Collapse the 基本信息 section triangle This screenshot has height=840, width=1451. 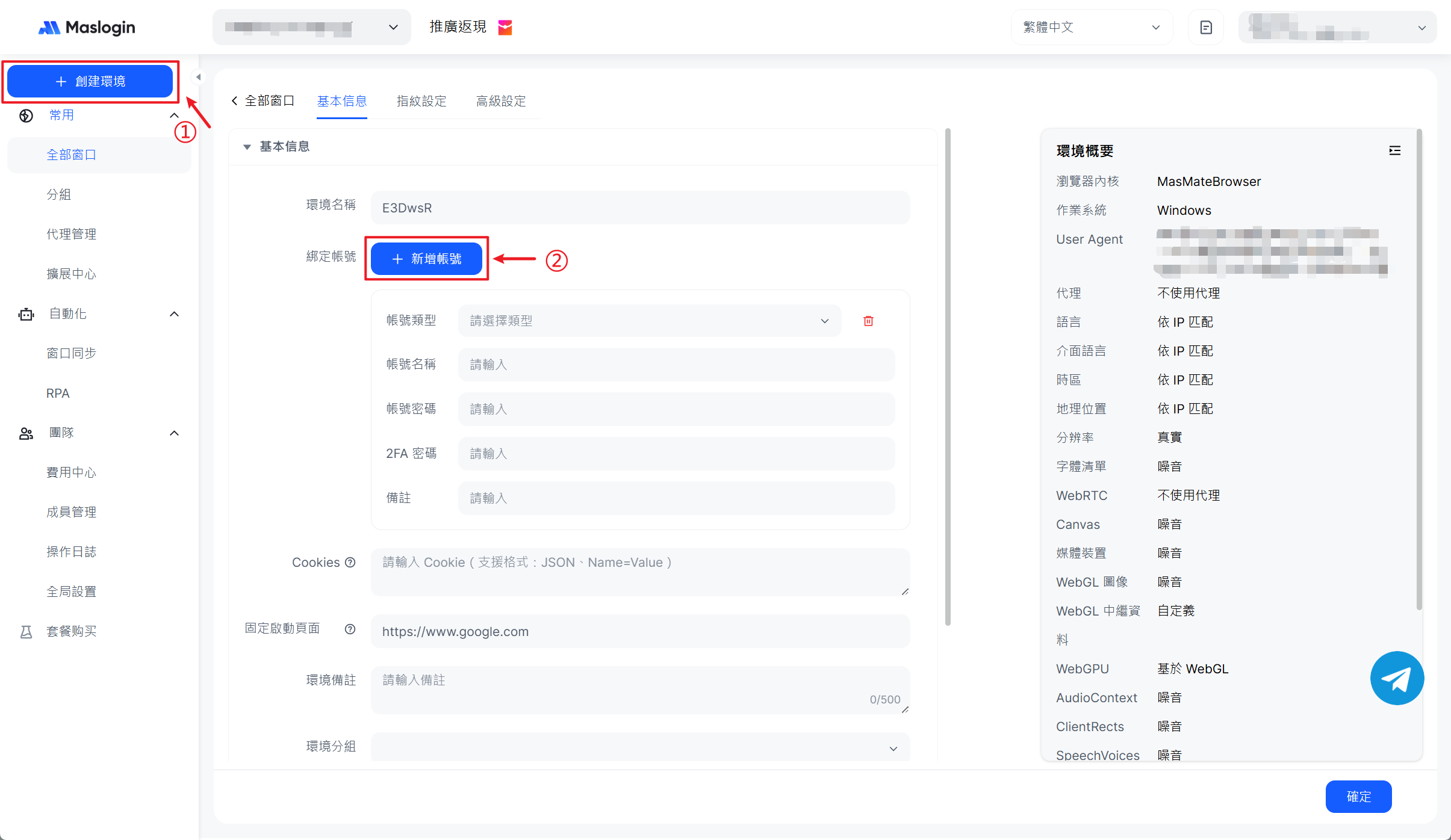[x=247, y=147]
